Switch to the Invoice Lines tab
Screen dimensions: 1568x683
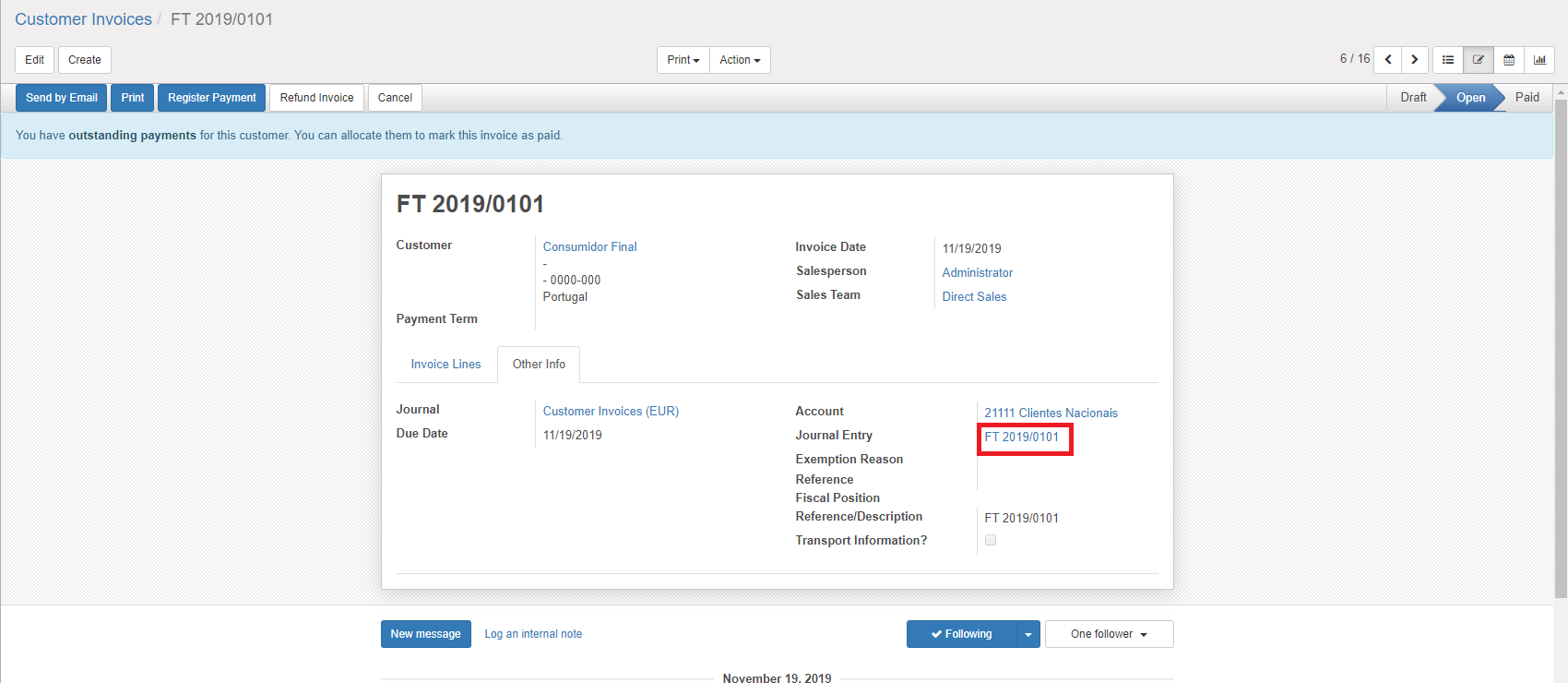point(445,365)
